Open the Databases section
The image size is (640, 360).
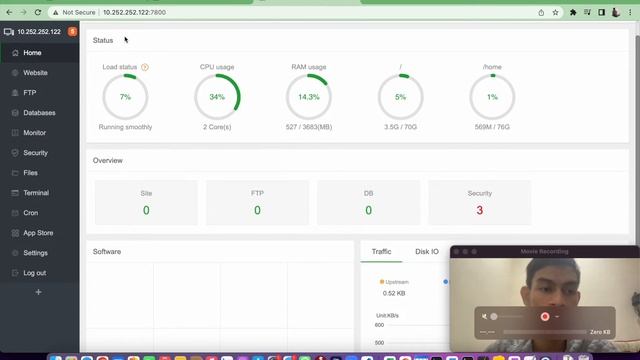point(40,113)
